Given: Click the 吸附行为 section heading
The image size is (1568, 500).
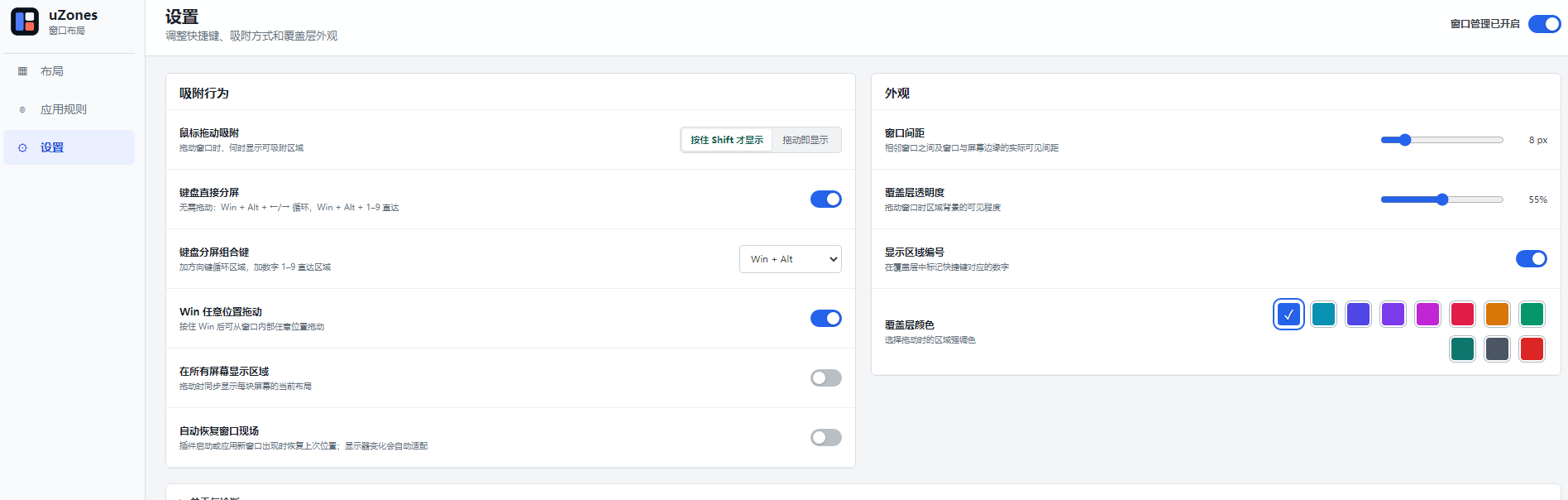Looking at the screenshot, I should click(x=204, y=94).
